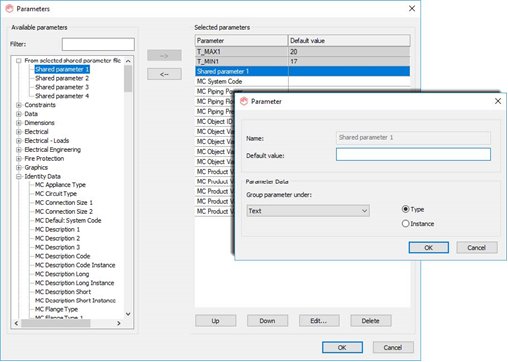Image resolution: width=508 pixels, height=362 pixels.
Task: Click the Edit... button
Action: 319,321
